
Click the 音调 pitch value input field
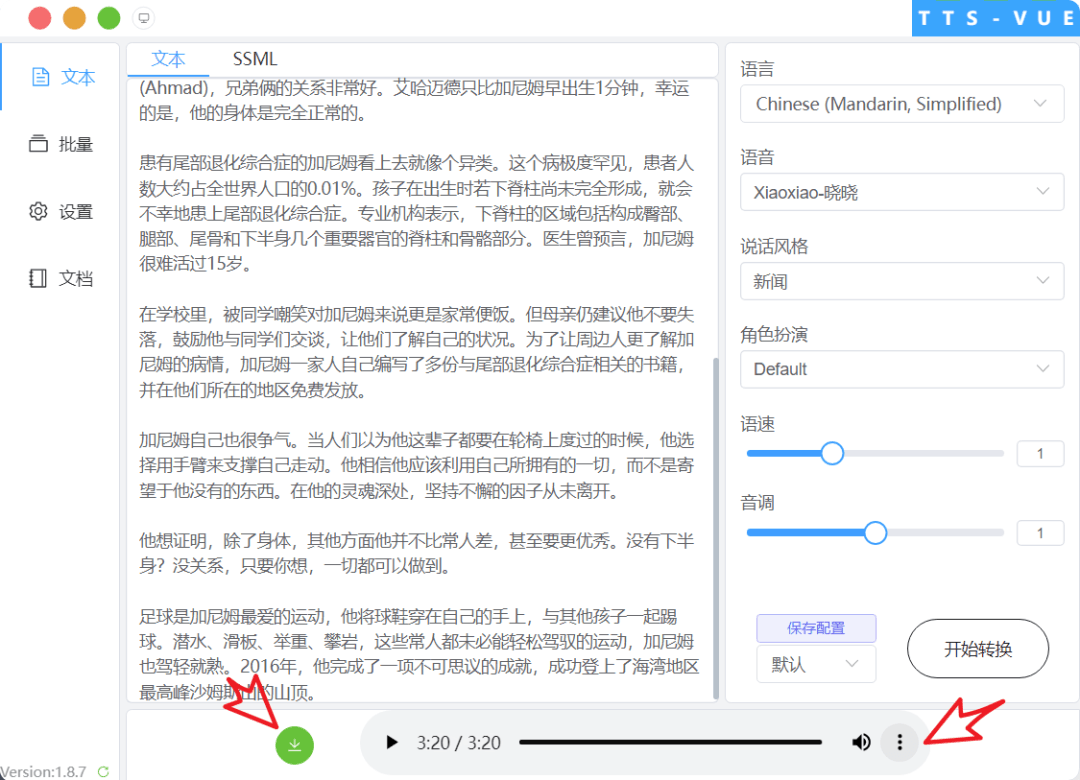click(x=1040, y=532)
